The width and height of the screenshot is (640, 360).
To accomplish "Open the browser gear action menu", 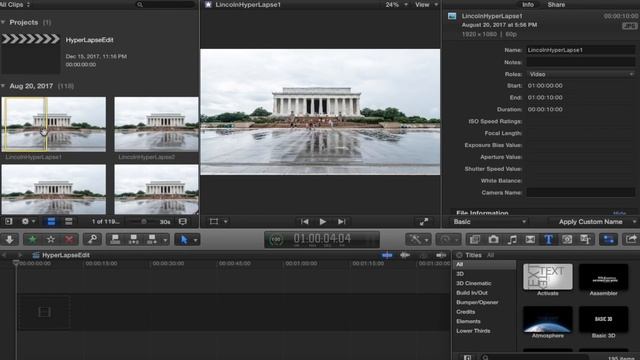I will coord(28,221).
